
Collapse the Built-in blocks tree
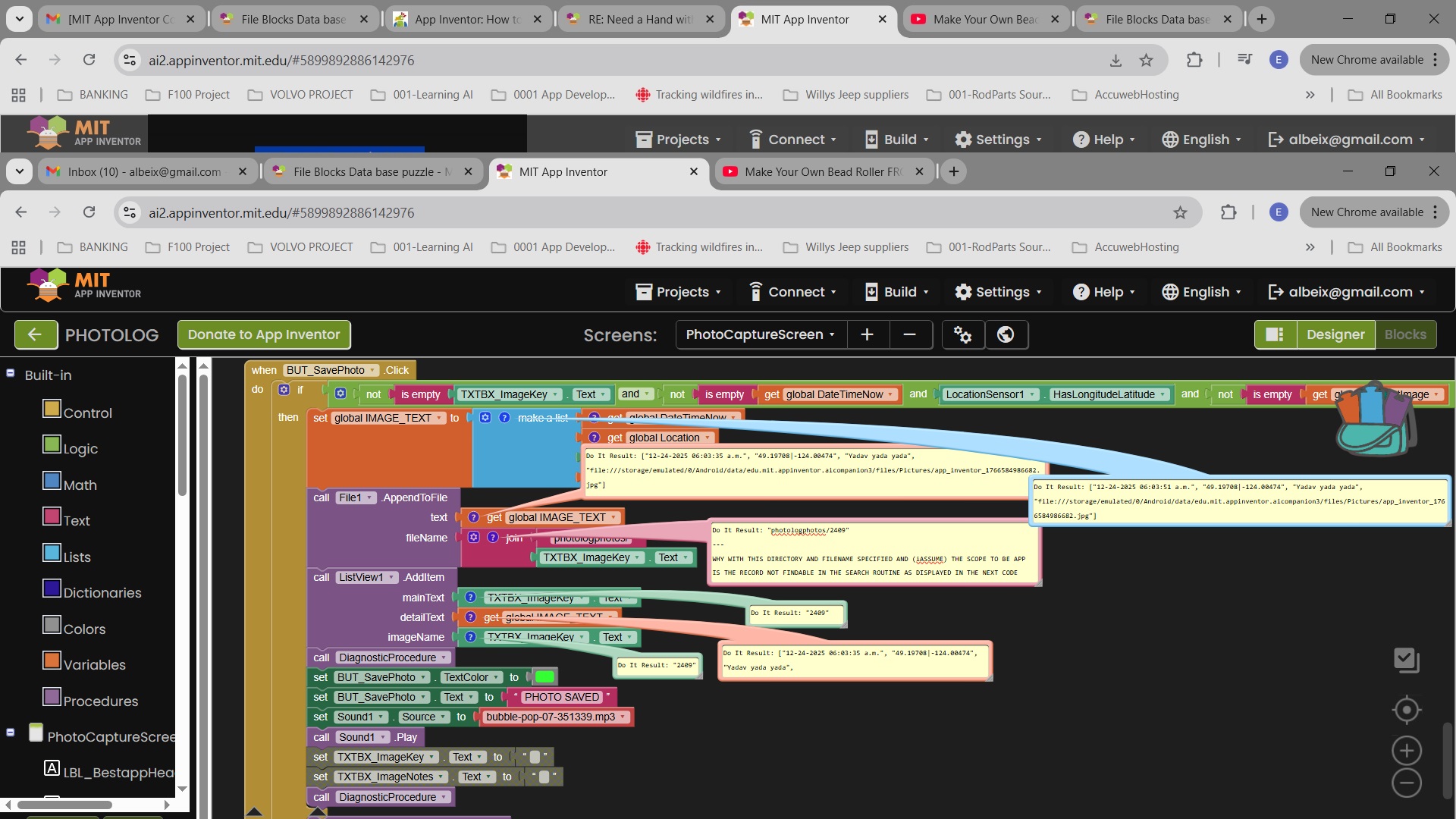tap(11, 373)
